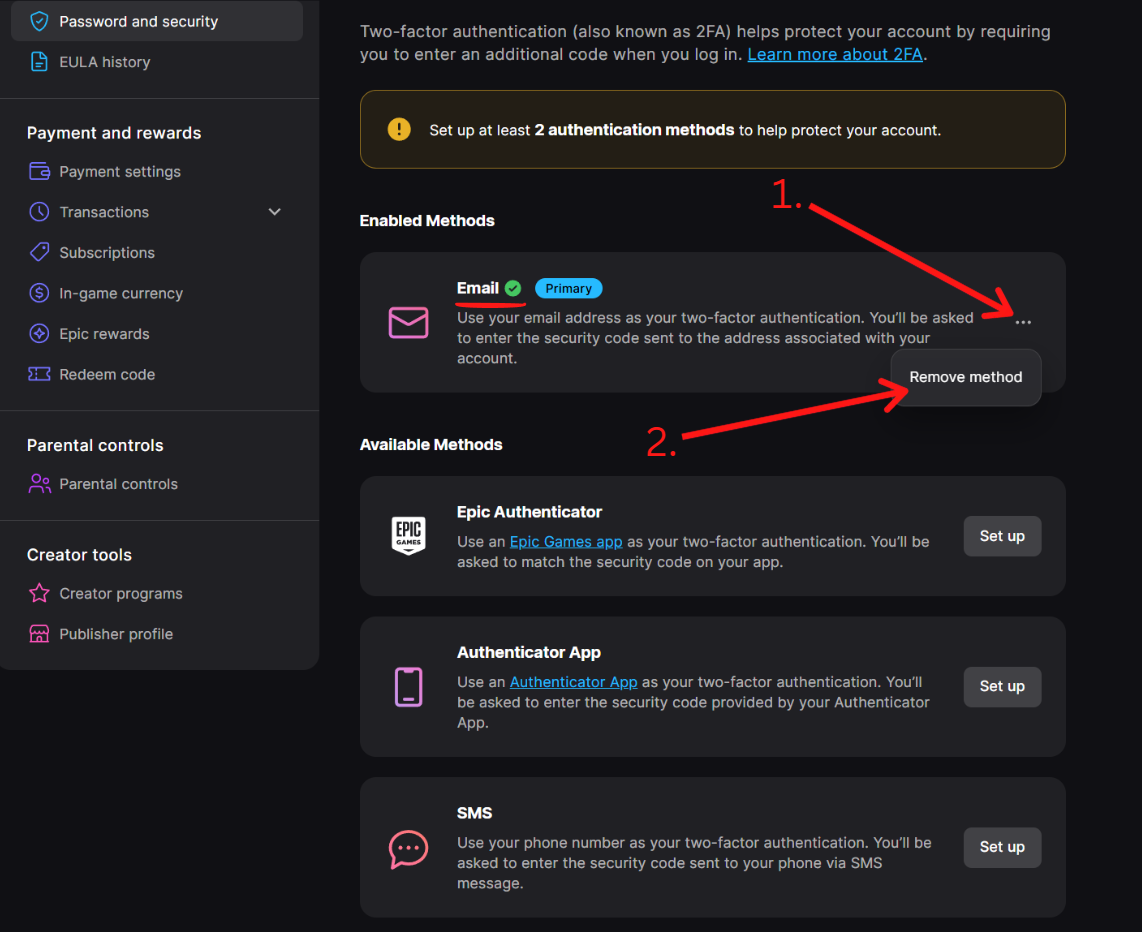
Task: Click the EULA history document icon
Action: [x=39, y=62]
